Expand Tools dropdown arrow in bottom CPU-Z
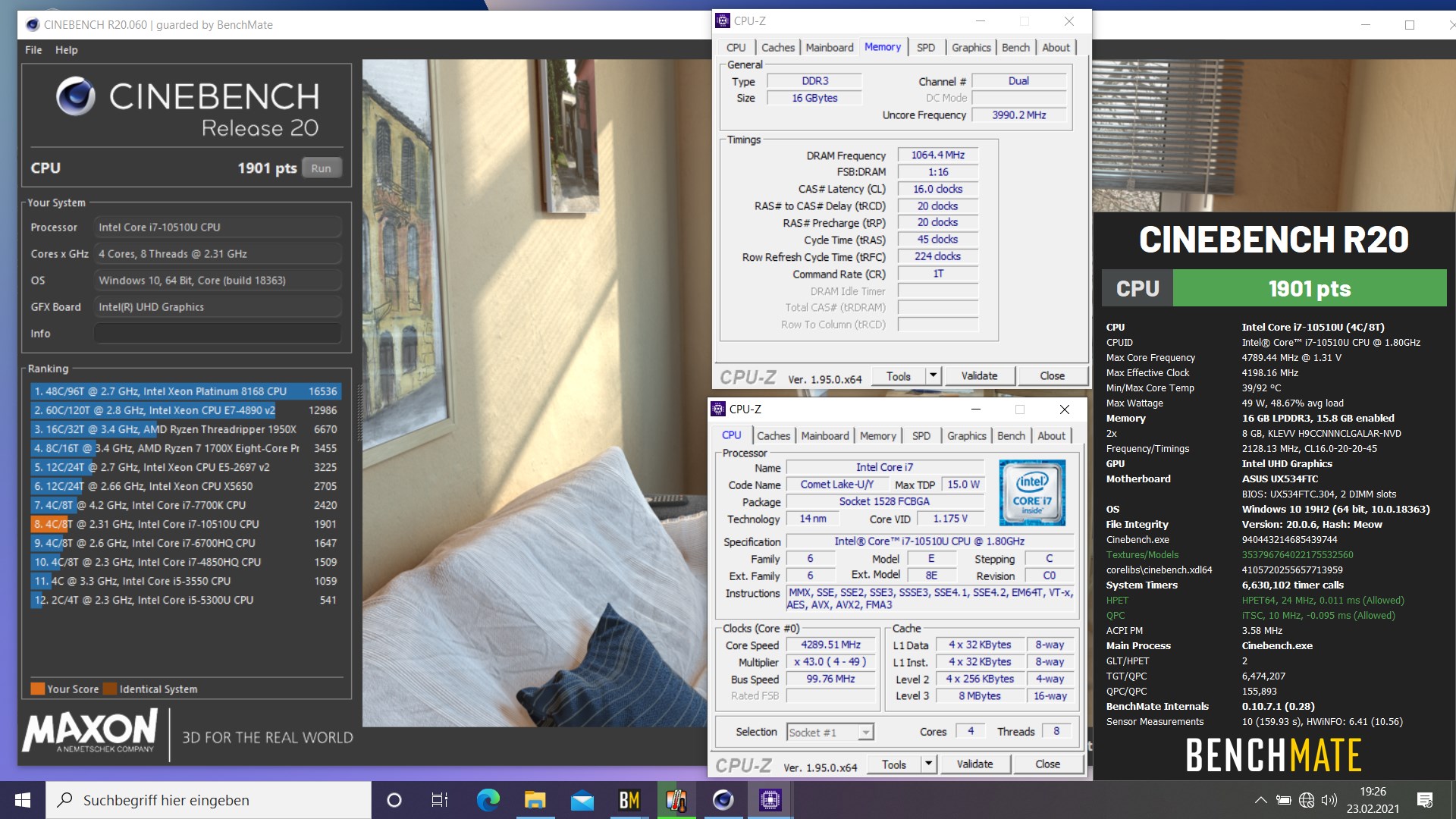Image resolution: width=1456 pixels, height=819 pixels. 929,764
